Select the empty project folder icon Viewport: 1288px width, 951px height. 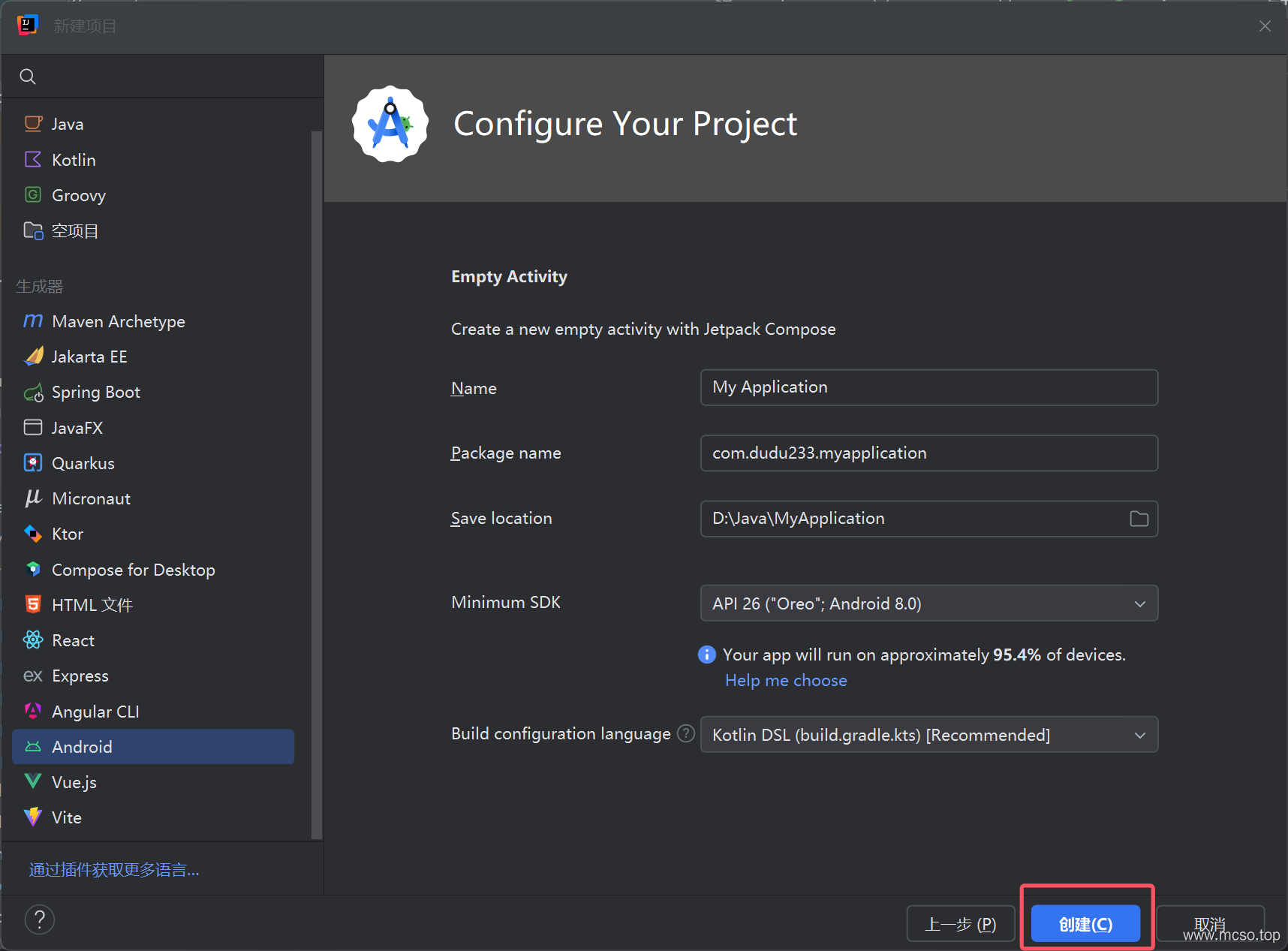(33, 230)
